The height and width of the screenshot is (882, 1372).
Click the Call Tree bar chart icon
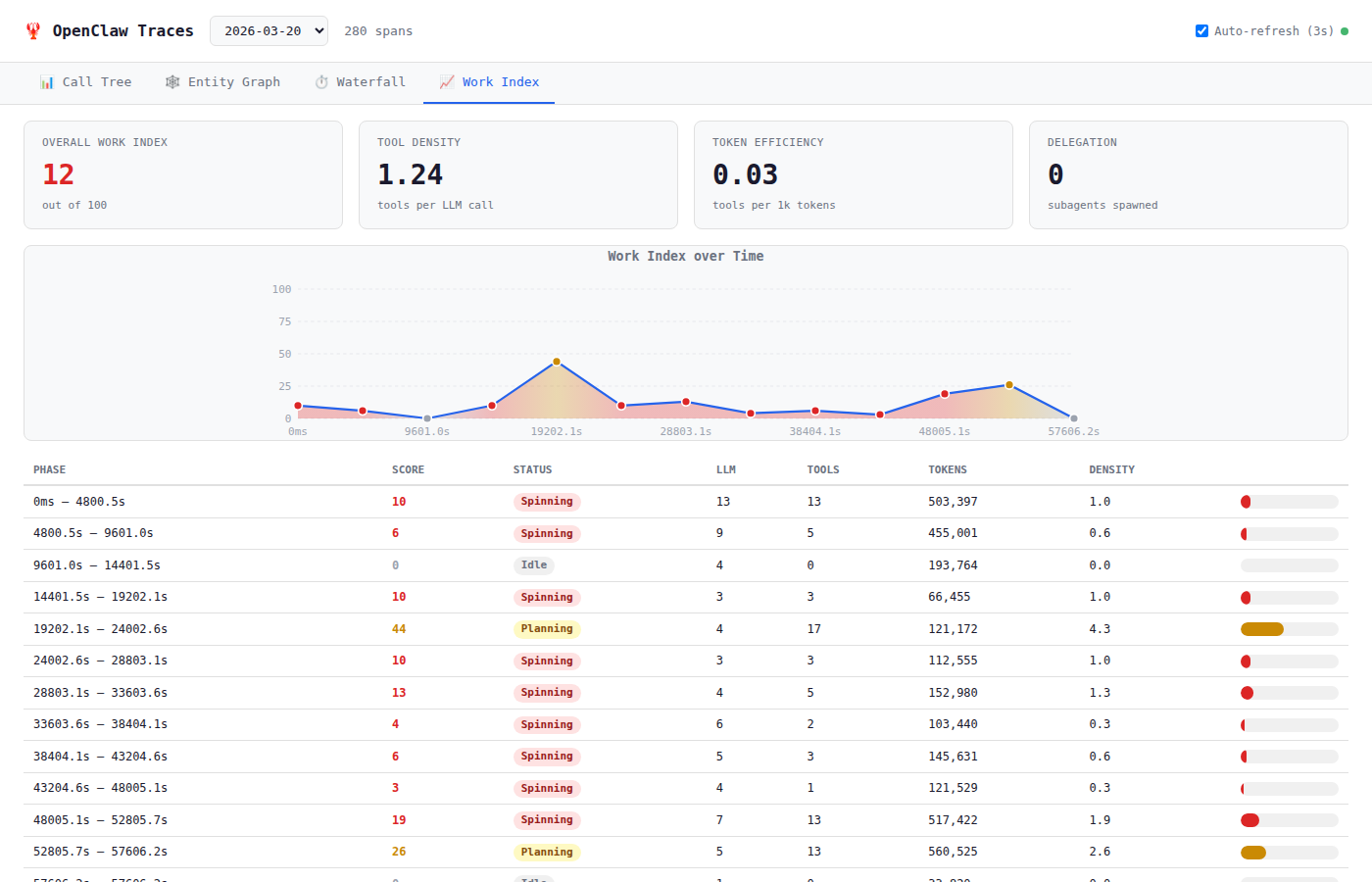pos(47,82)
